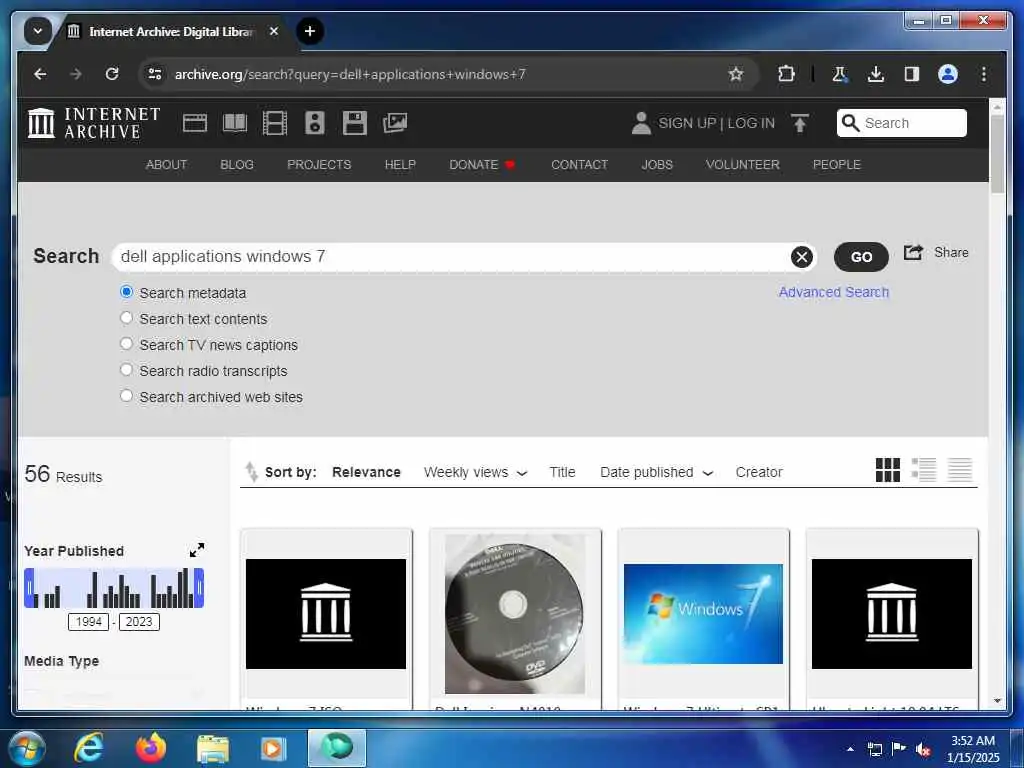Click the Upload arrow icon
Viewport: 1024px width, 768px height.
[x=800, y=123]
